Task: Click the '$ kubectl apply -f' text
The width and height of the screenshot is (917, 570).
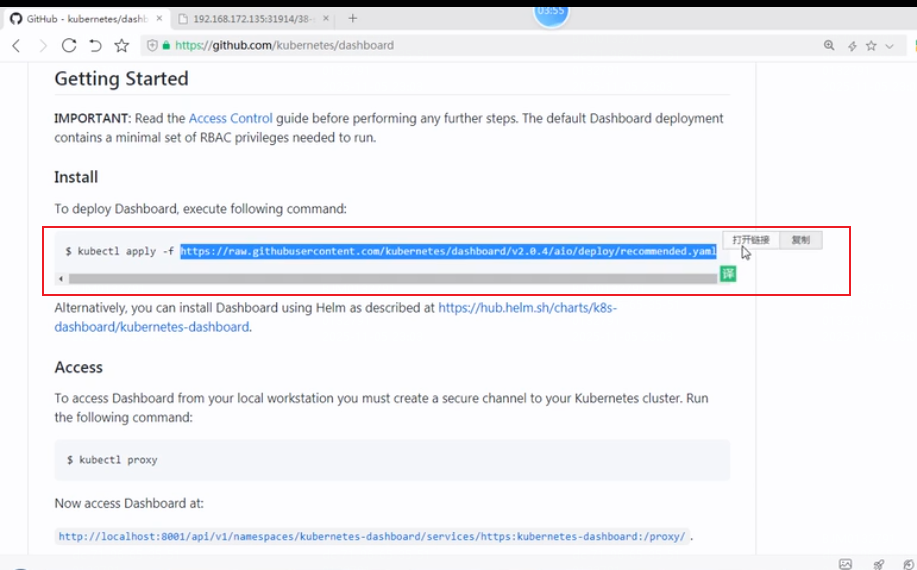Action: (119, 251)
